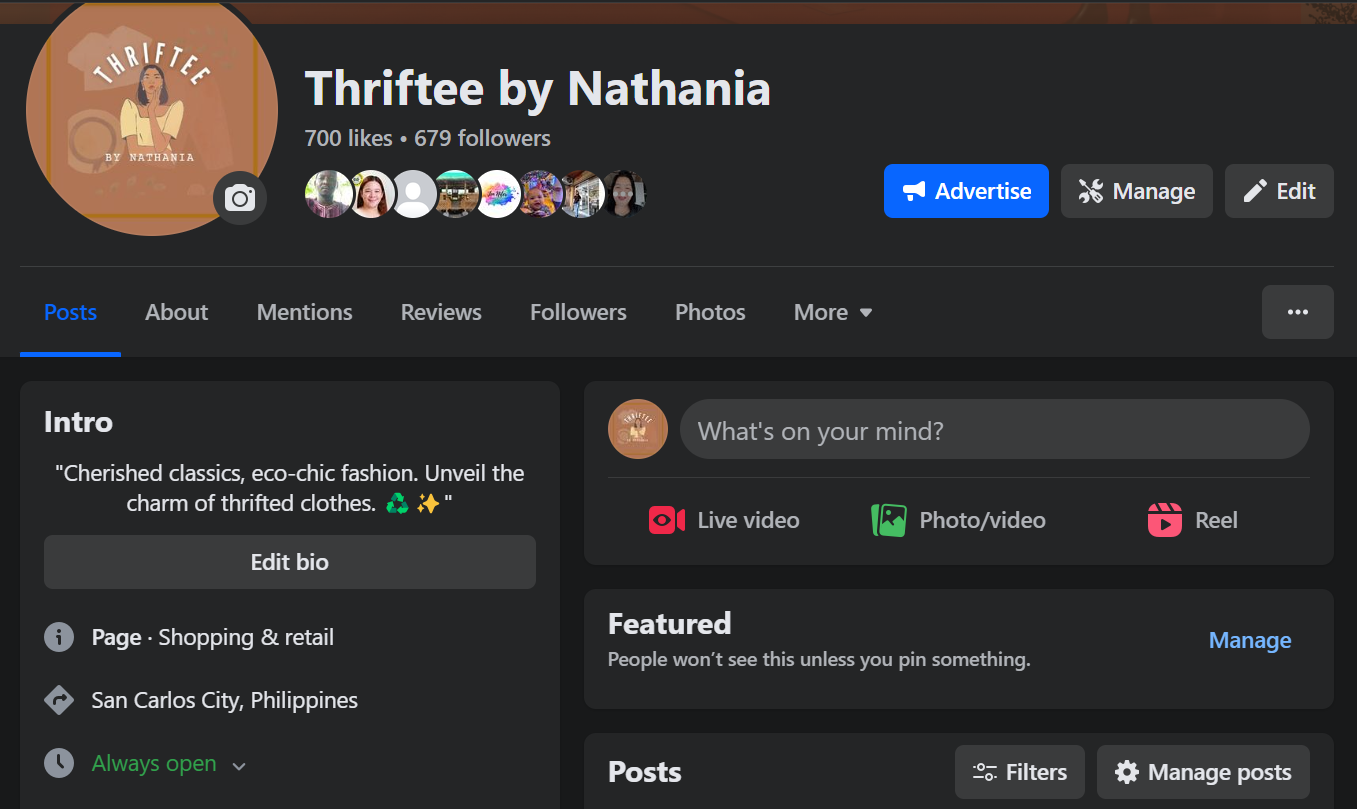The width and height of the screenshot is (1357, 809).
Task: Click the second follower avatar with red top
Action: pyautogui.click(x=371, y=194)
